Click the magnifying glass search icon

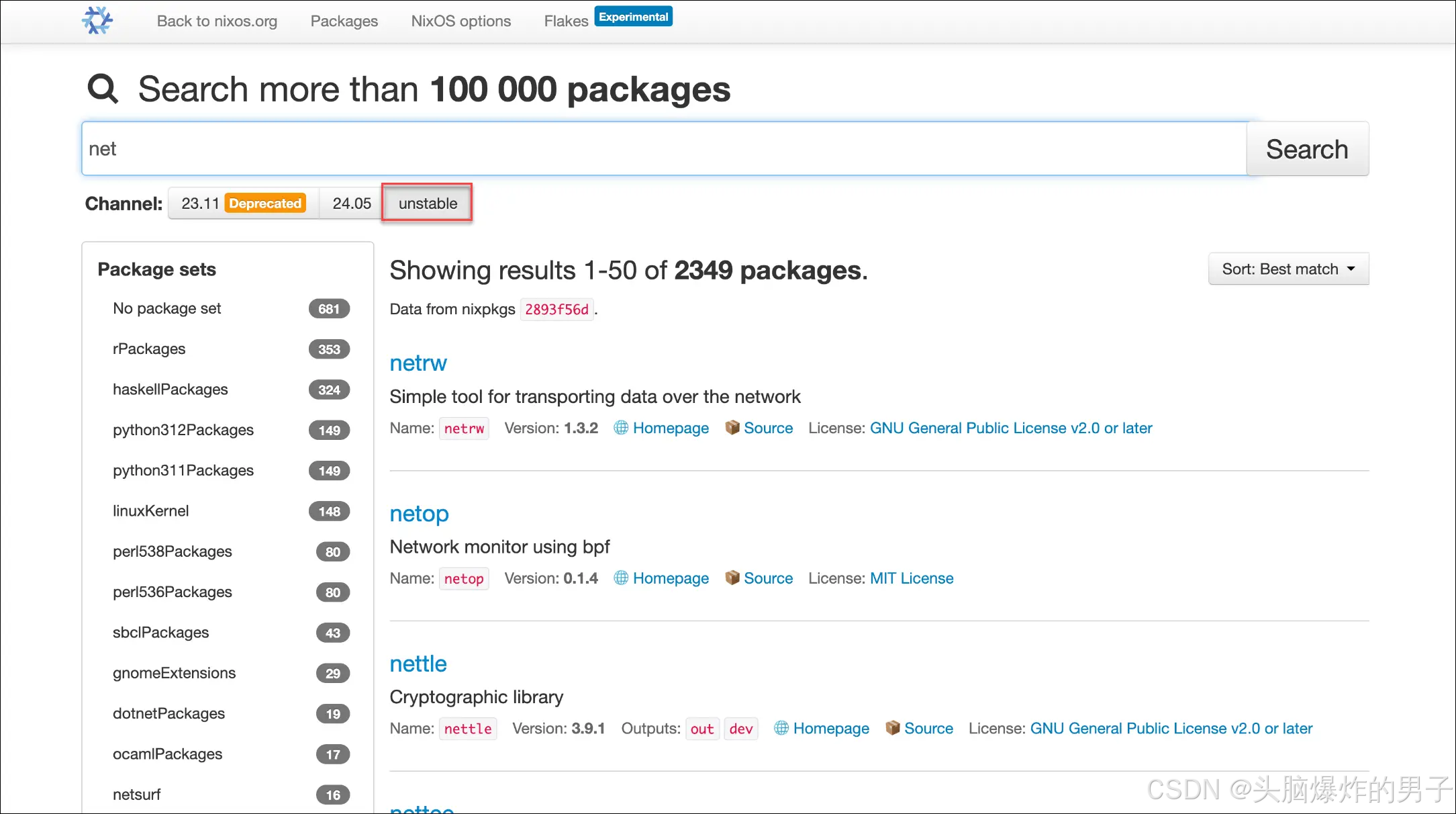click(x=103, y=89)
